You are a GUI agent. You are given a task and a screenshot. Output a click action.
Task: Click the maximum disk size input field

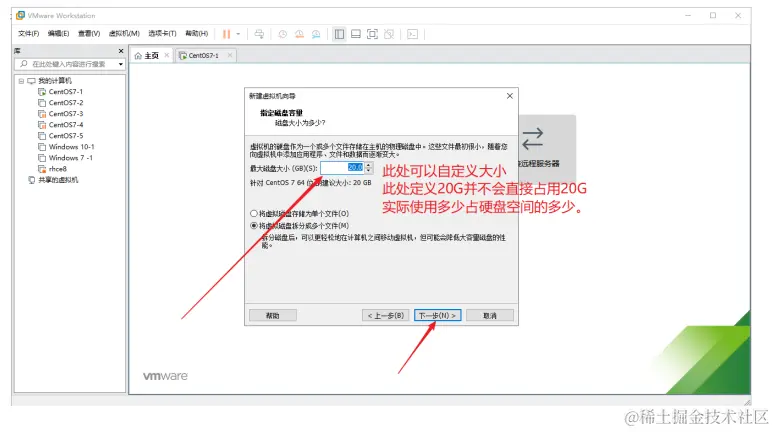pos(342,168)
